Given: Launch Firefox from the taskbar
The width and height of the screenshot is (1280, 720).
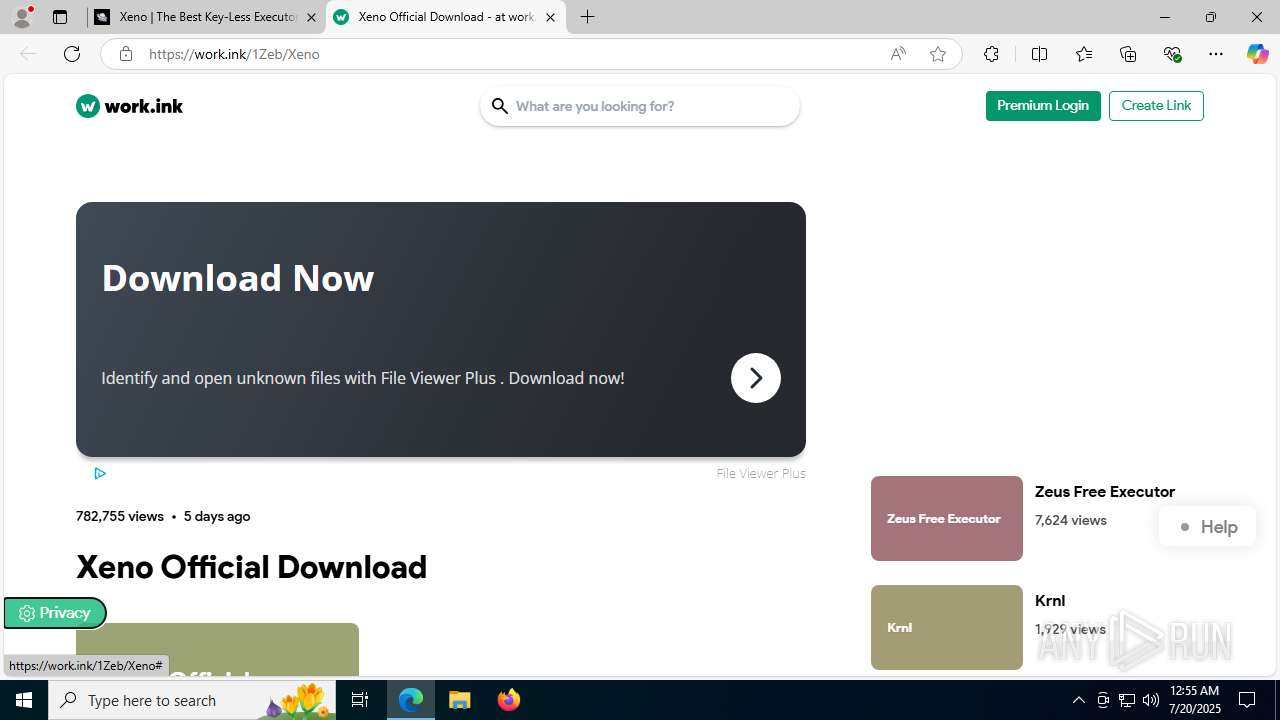Looking at the screenshot, I should pyautogui.click(x=509, y=700).
